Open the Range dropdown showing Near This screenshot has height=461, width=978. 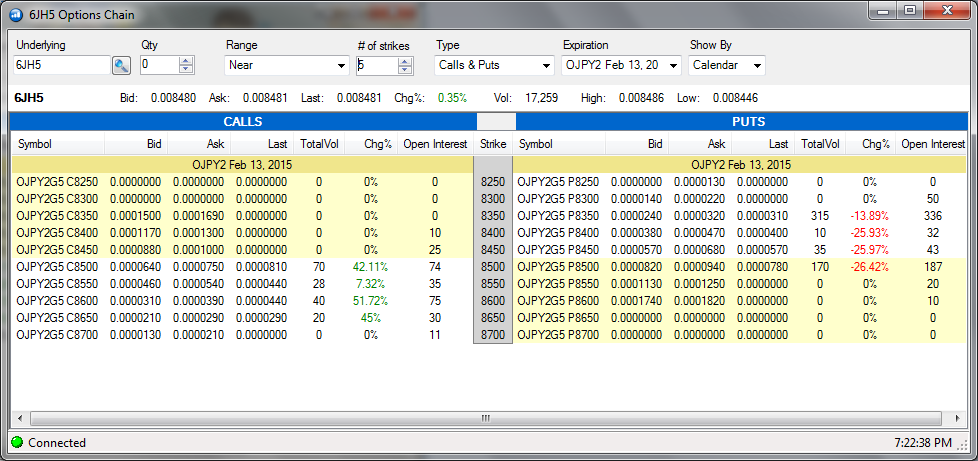(286, 66)
